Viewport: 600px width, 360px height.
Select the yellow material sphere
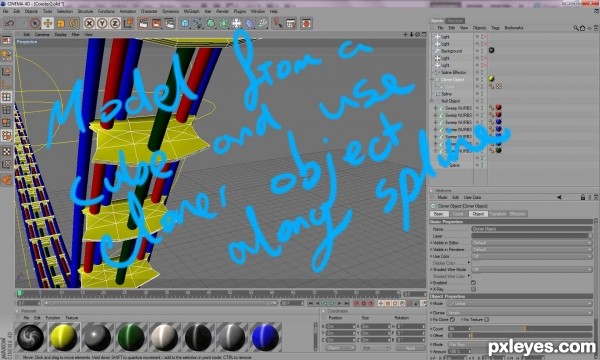pyautogui.click(x=64, y=337)
